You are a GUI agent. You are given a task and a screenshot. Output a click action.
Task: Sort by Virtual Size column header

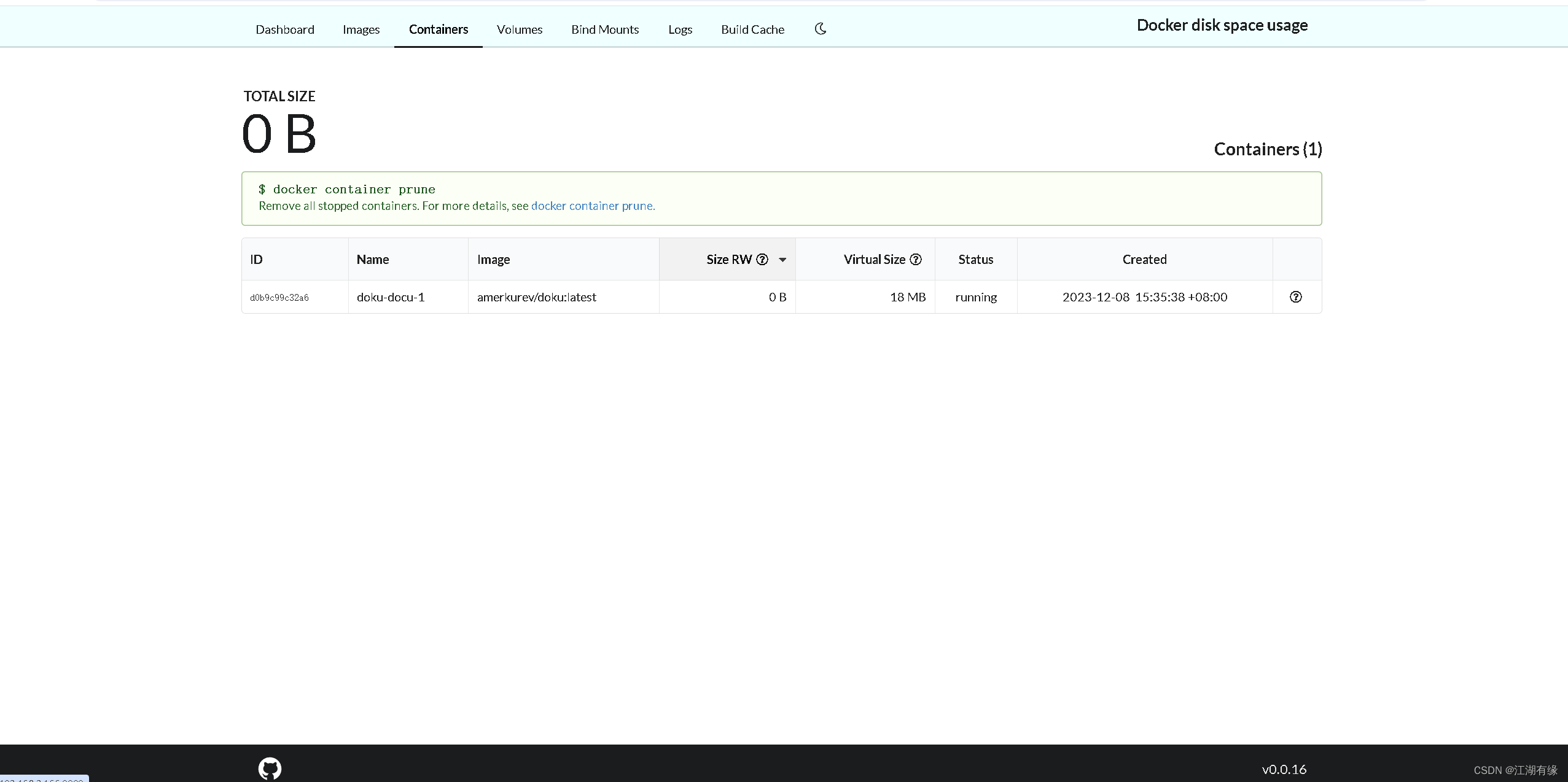pyautogui.click(x=874, y=259)
